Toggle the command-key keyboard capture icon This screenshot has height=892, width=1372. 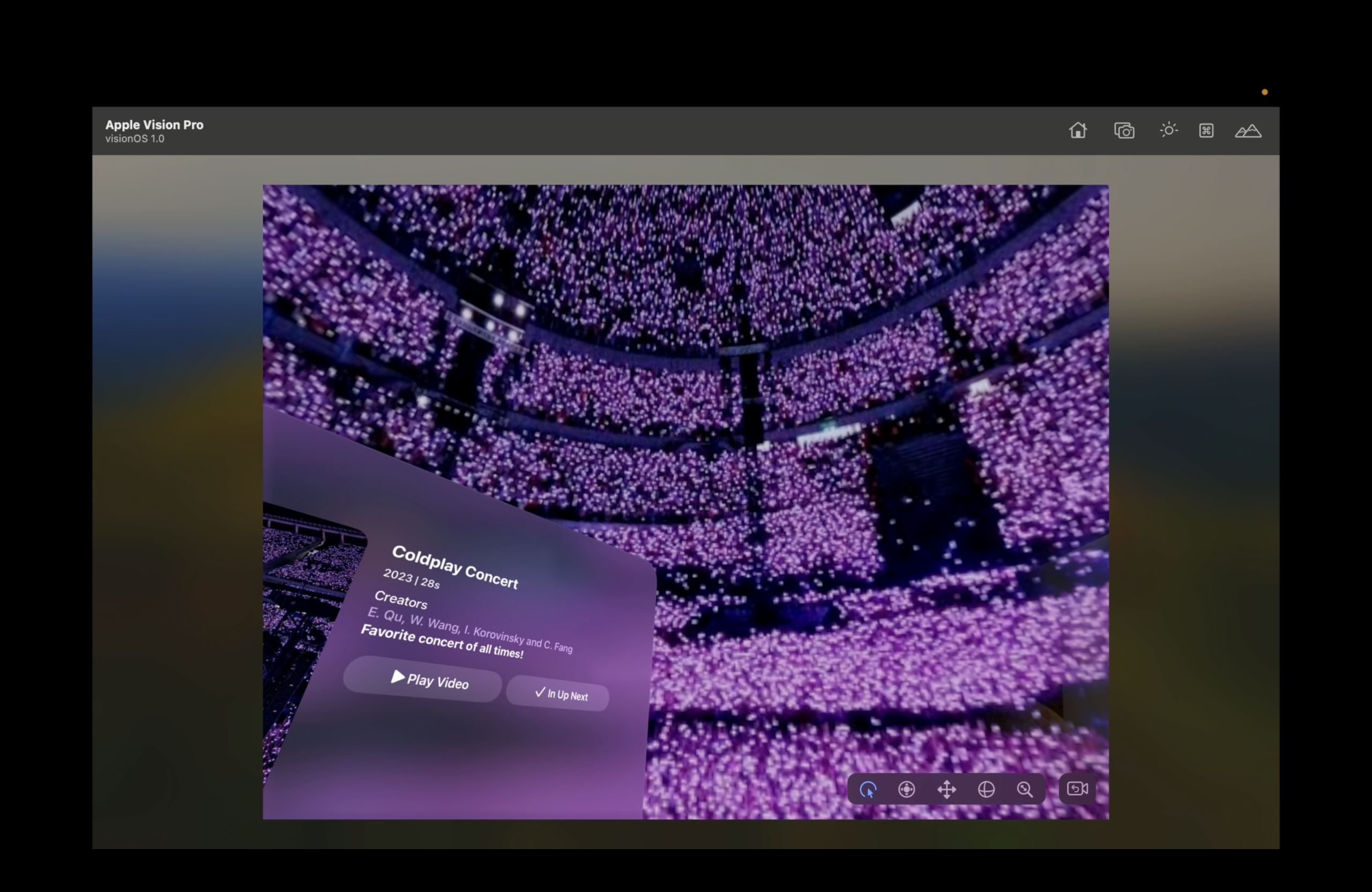point(1205,130)
